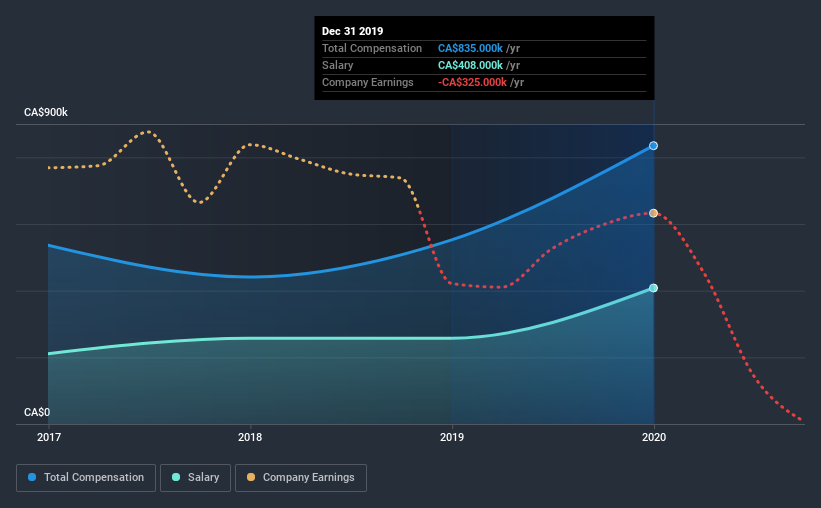Click the blue dot in the Total Compensation legend

(x=32, y=477)
